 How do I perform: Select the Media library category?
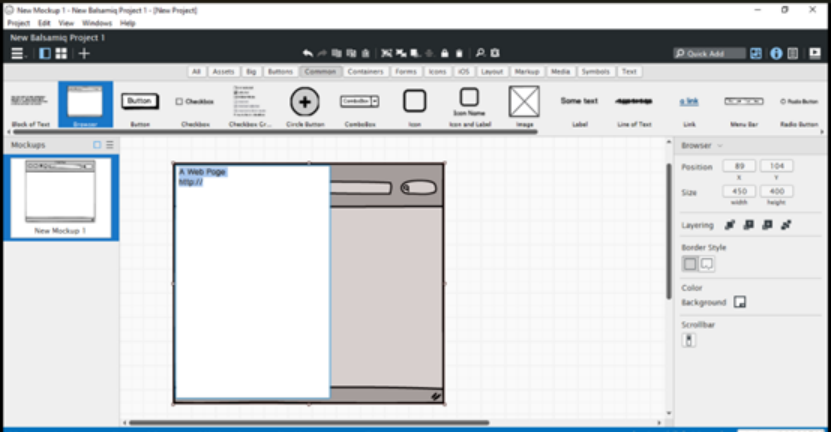tap(560, 72)
